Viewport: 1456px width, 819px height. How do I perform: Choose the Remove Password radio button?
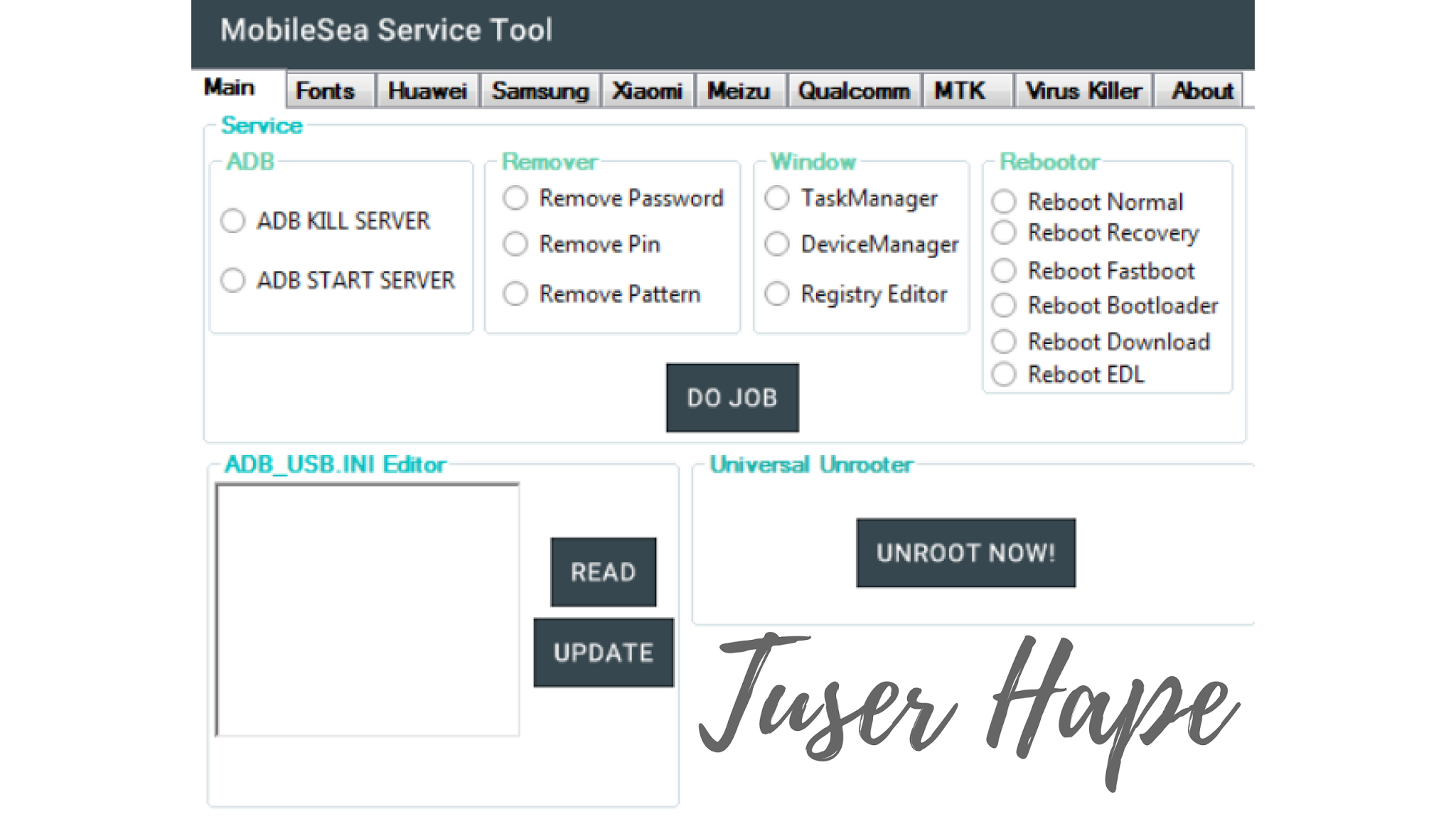point(515,198)
